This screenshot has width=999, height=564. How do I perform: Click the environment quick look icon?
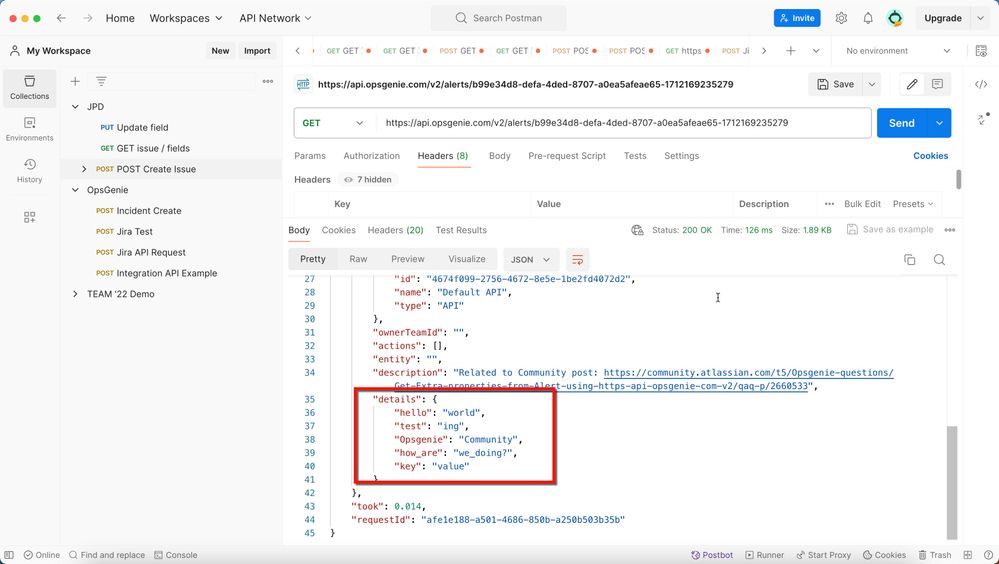tap(981, 52)
